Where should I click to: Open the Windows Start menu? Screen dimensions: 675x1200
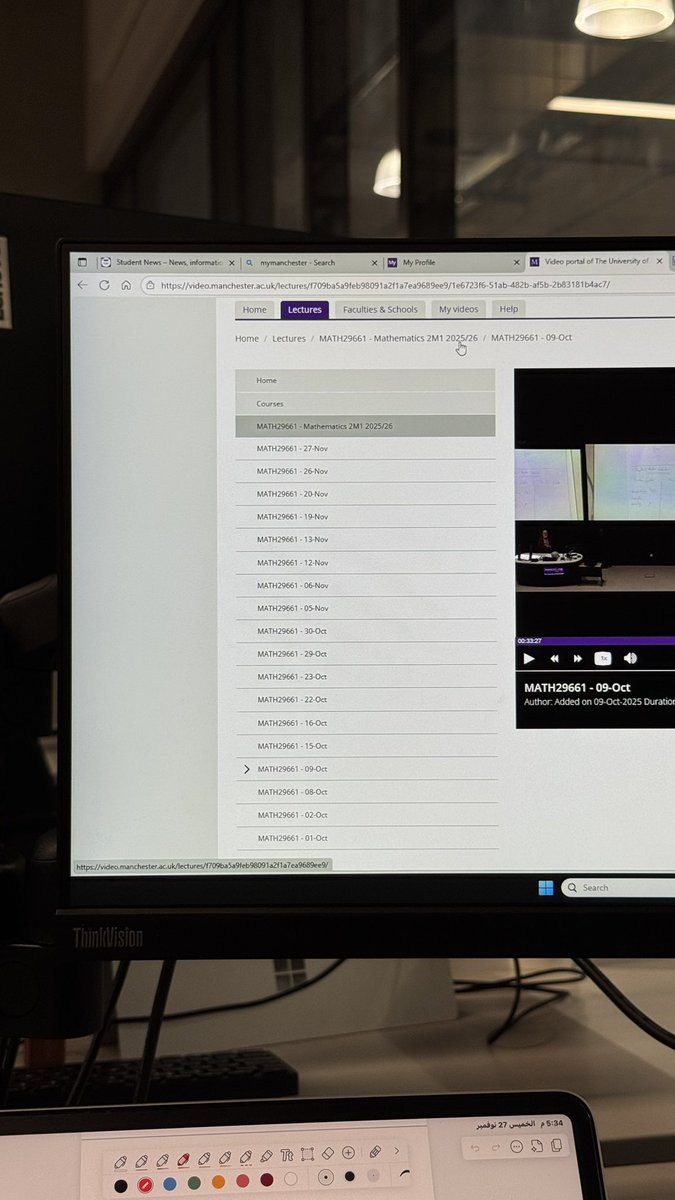click(546, 887)
